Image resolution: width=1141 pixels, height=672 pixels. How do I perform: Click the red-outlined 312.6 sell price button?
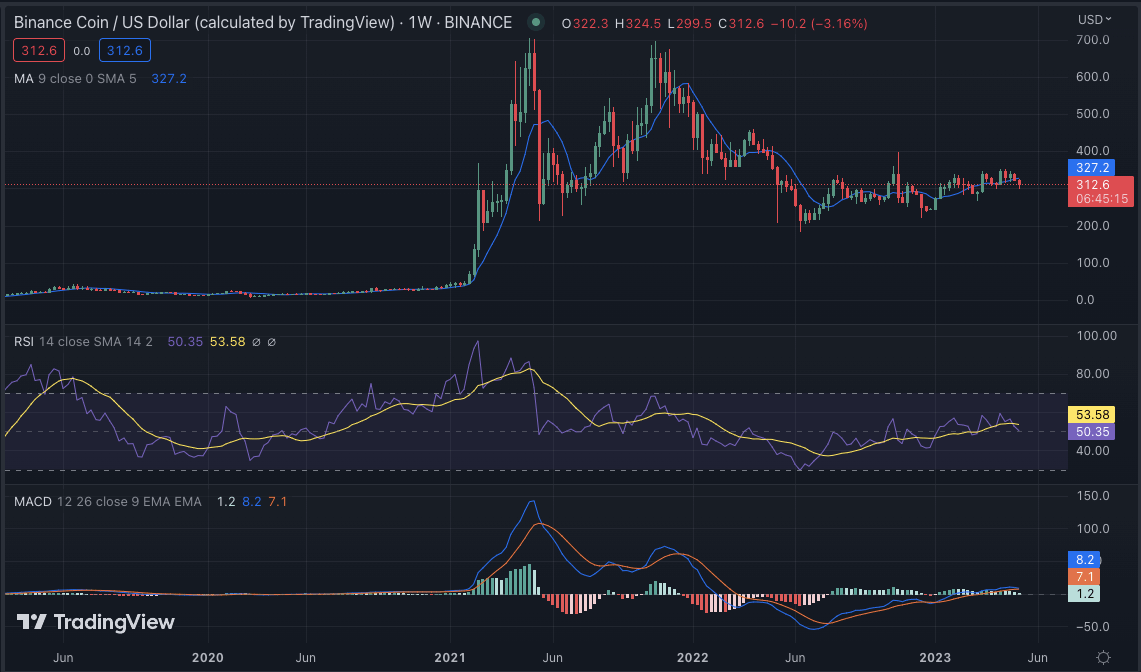39,50
